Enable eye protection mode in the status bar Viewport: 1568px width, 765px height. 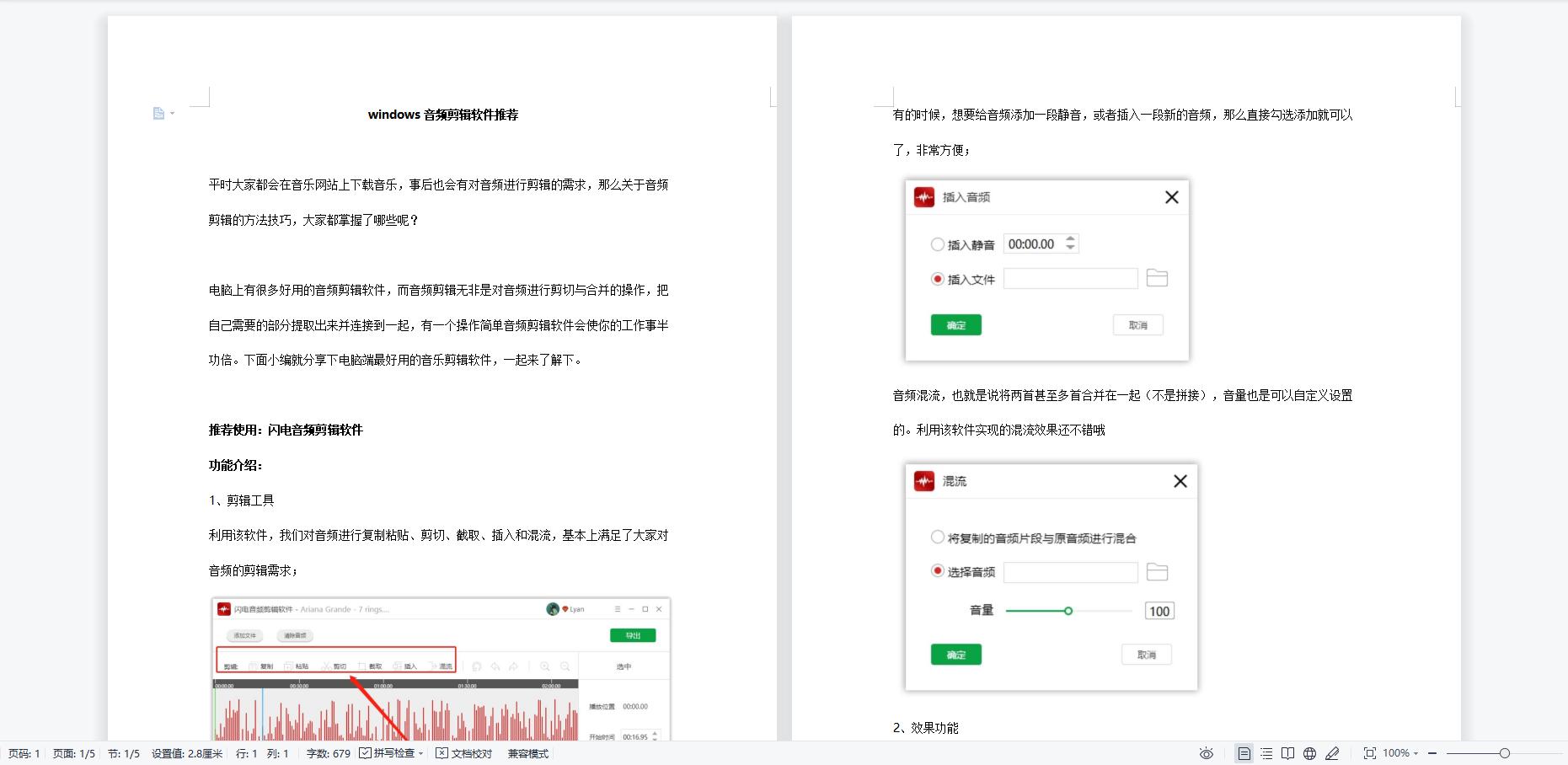1207,752
